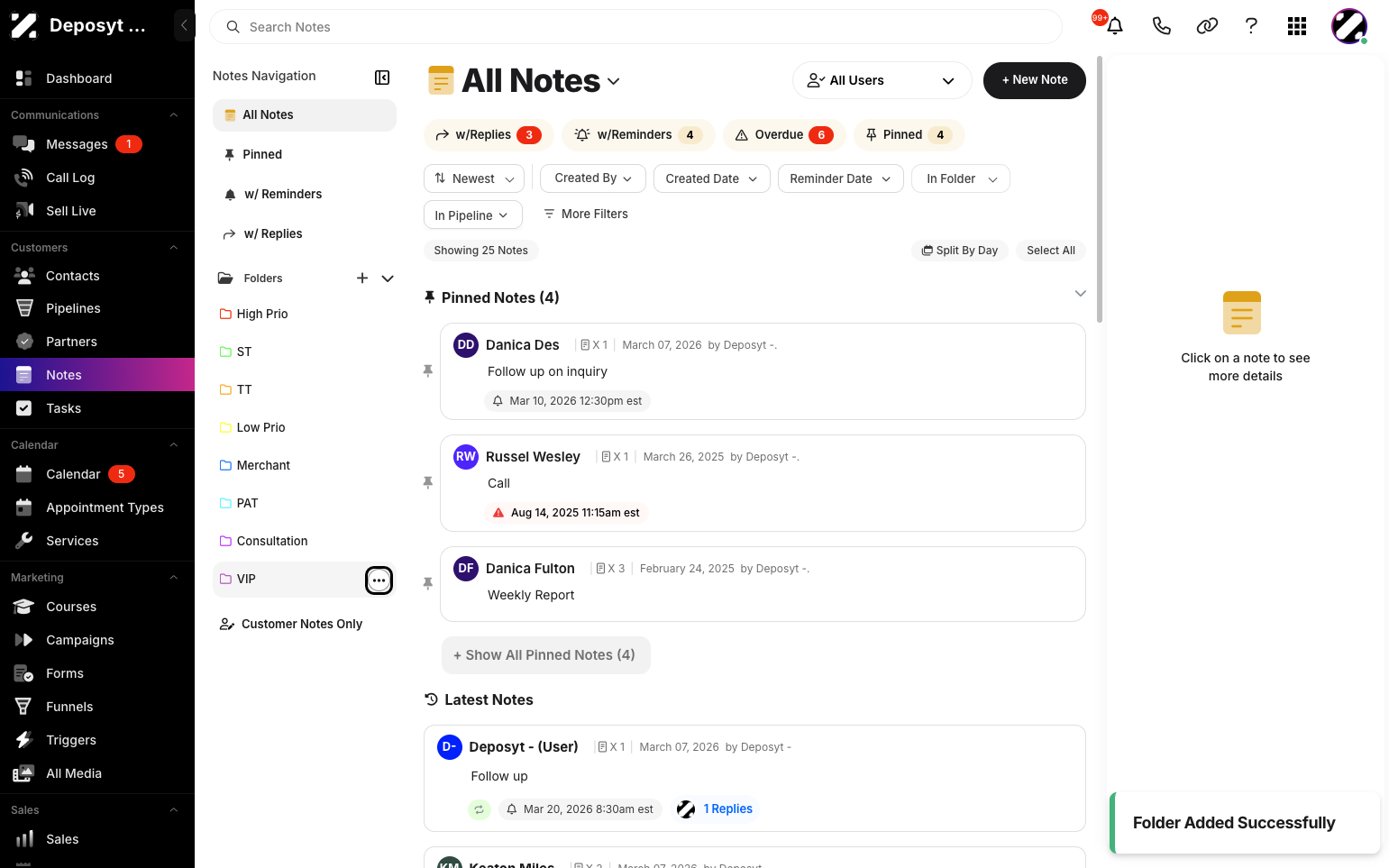Open the notifications bell
Screen dimensions: 1389x868
click(1115, 26)
